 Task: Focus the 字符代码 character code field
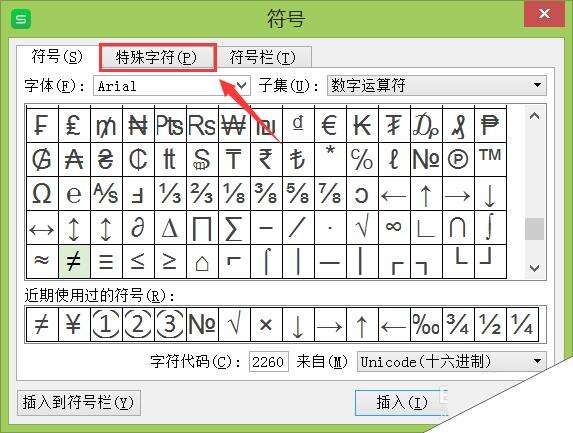269,362
